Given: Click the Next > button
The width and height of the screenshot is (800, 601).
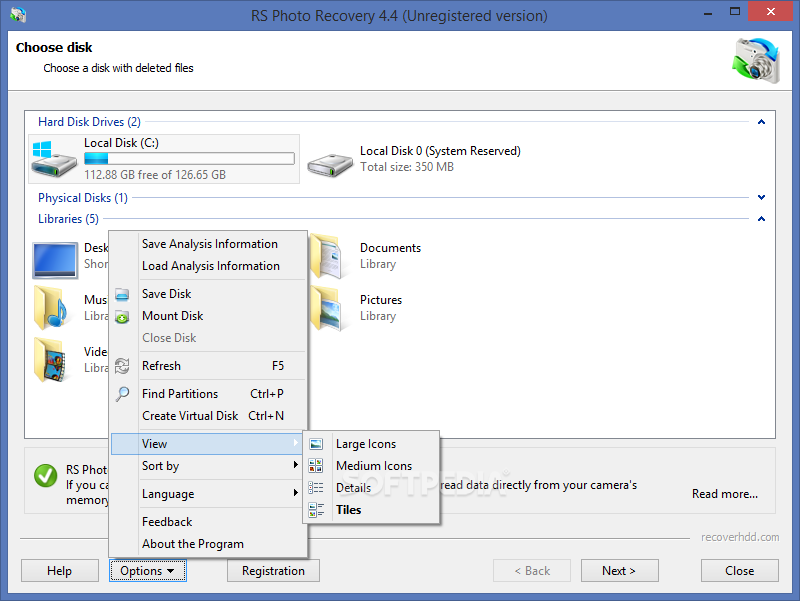Looking at the screenshot, I should pyautogui.click(x=619, y=570).
